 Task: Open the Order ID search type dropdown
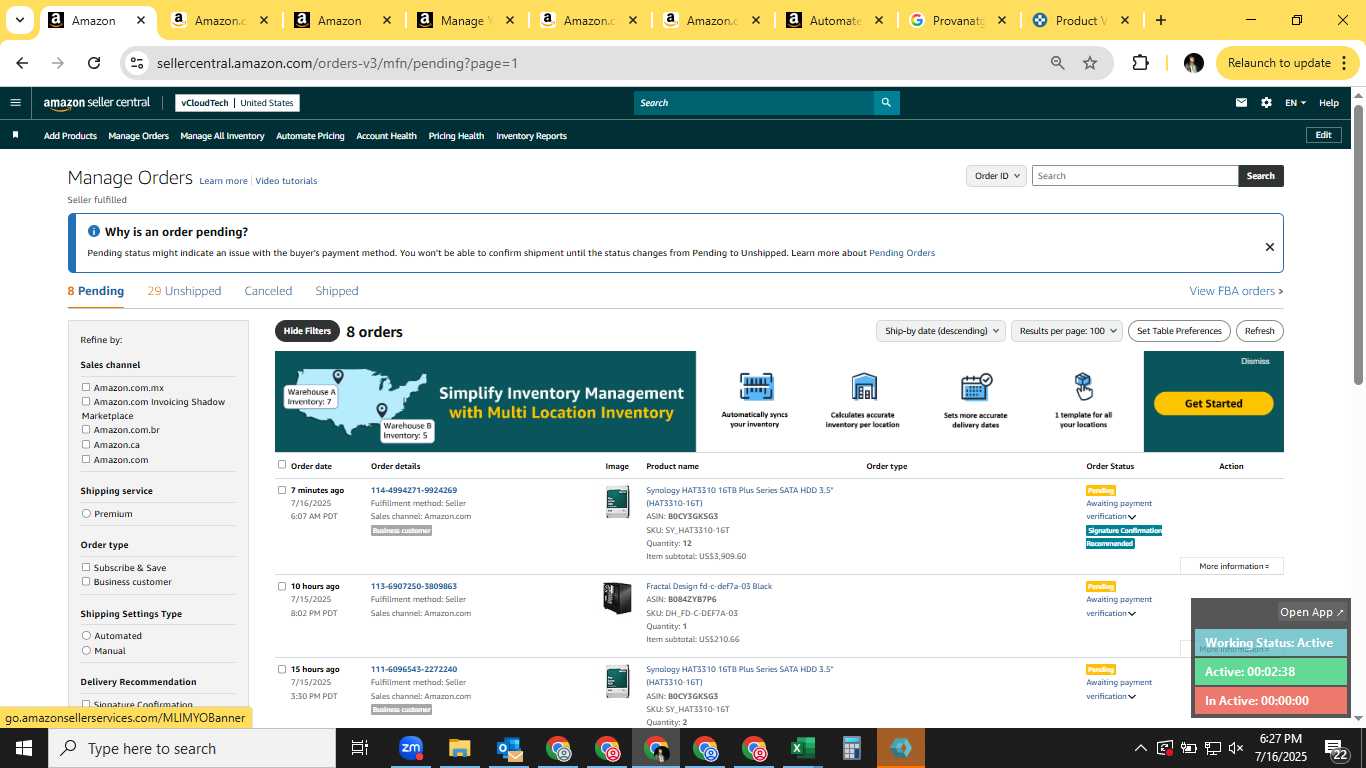(996, 175)
